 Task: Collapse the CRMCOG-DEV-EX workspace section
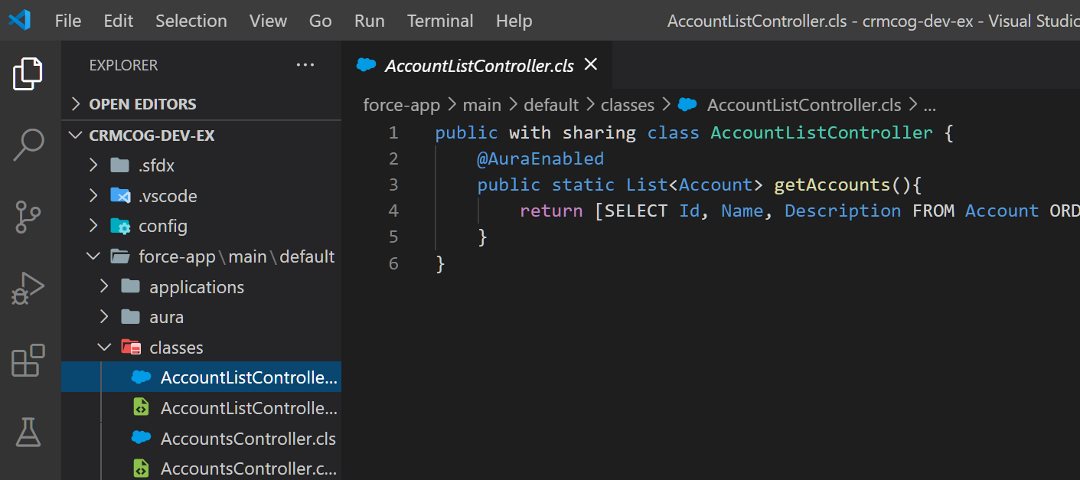(76, 136)
